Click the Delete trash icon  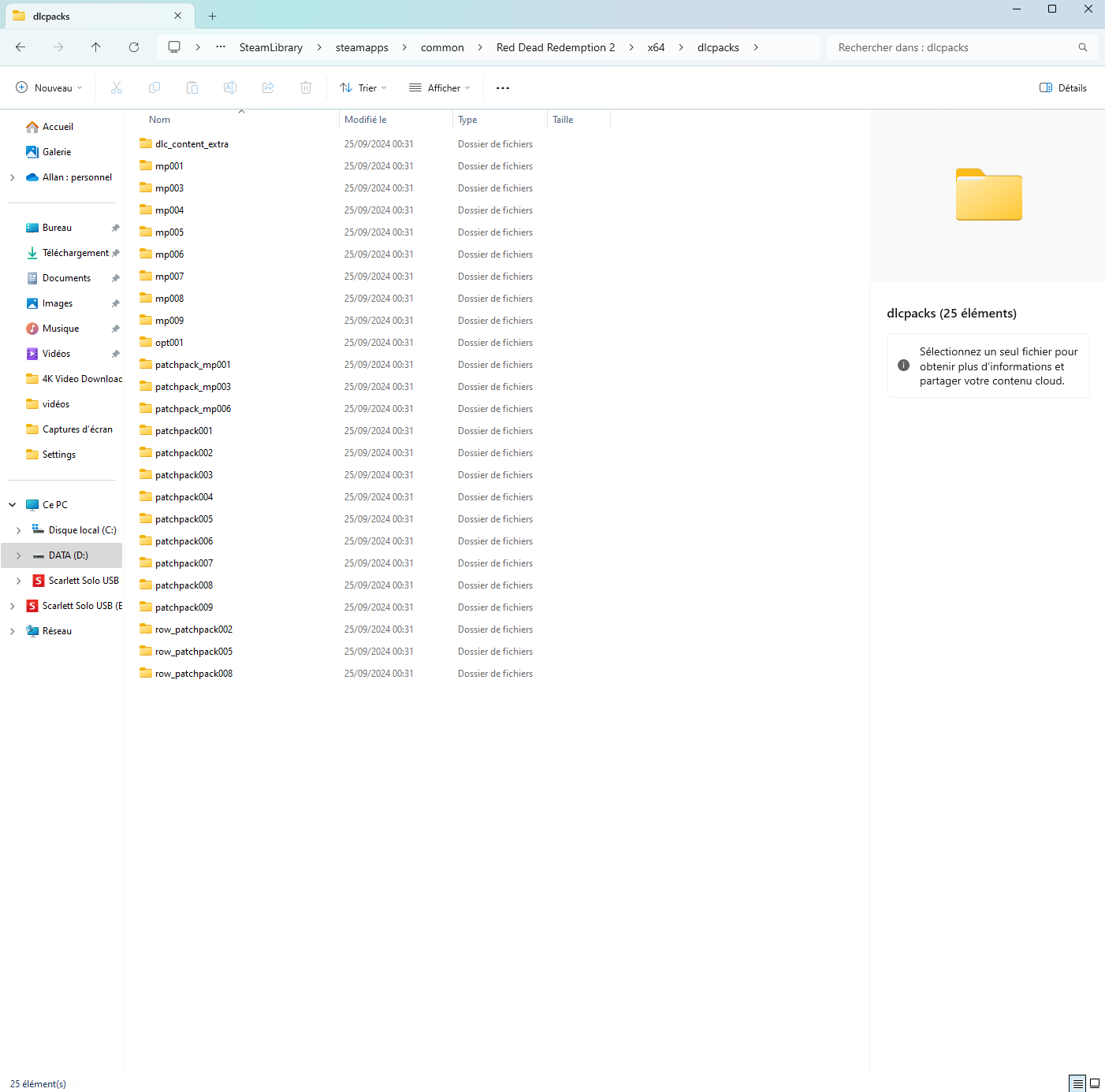point(306,87)
